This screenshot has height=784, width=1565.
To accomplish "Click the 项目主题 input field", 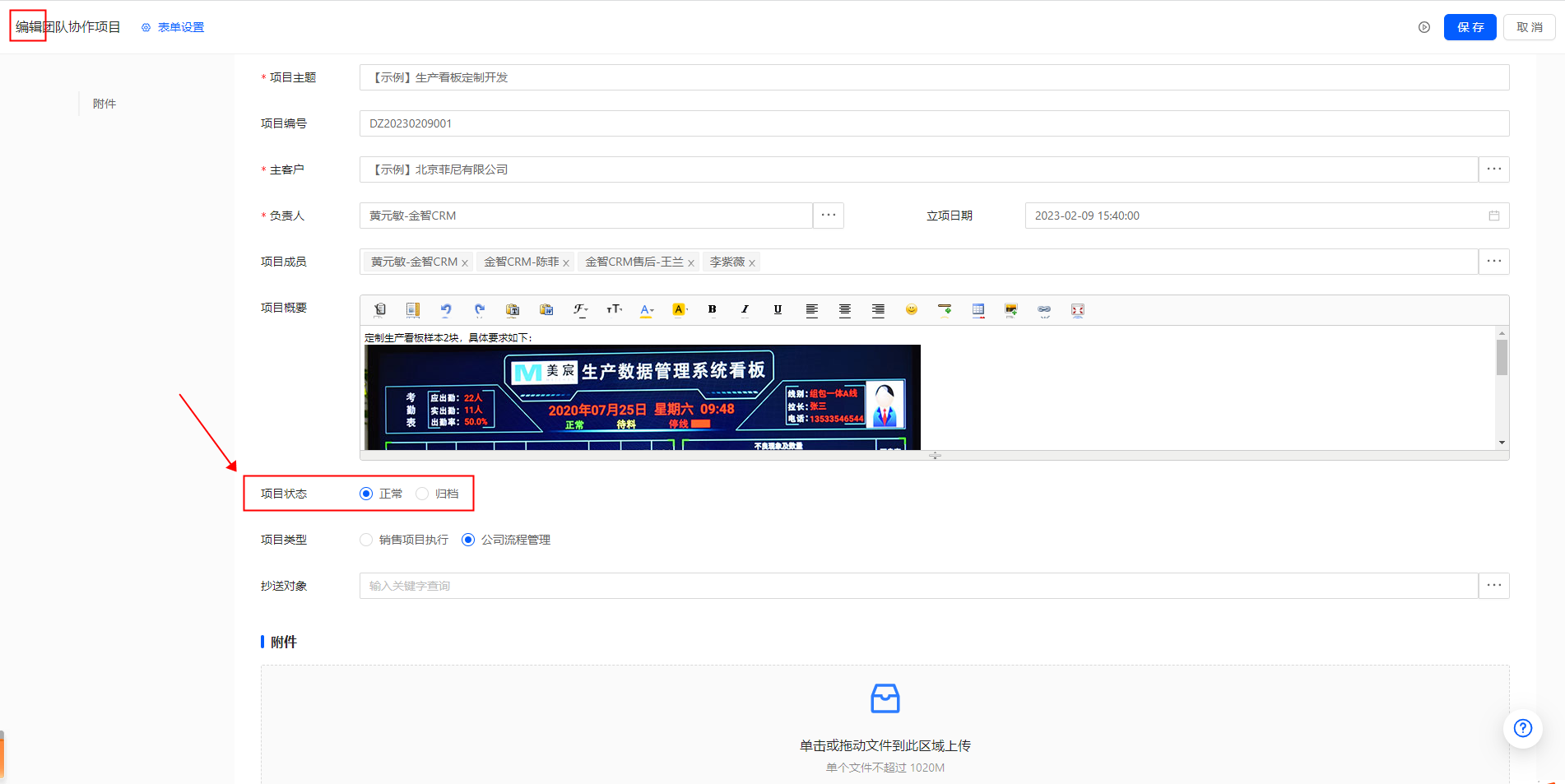I will (x=935, y=77).
